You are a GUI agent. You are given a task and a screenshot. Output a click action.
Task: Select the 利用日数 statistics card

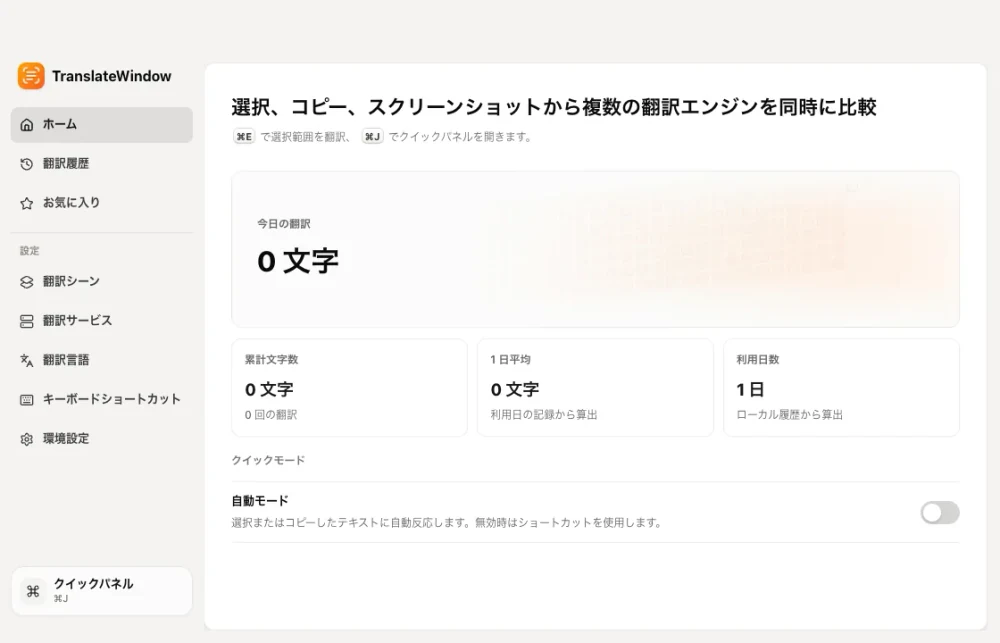pos(841,388)
